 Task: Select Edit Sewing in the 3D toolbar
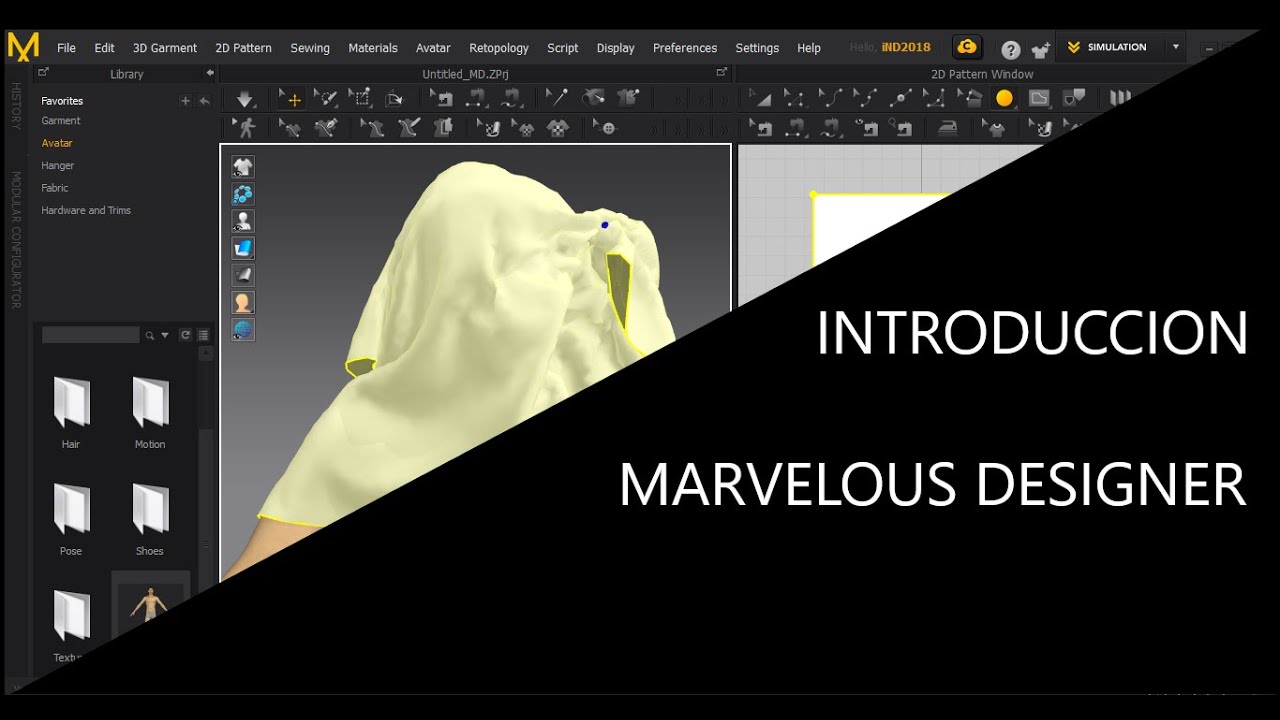pyautogui.click(x=441, y=98)
